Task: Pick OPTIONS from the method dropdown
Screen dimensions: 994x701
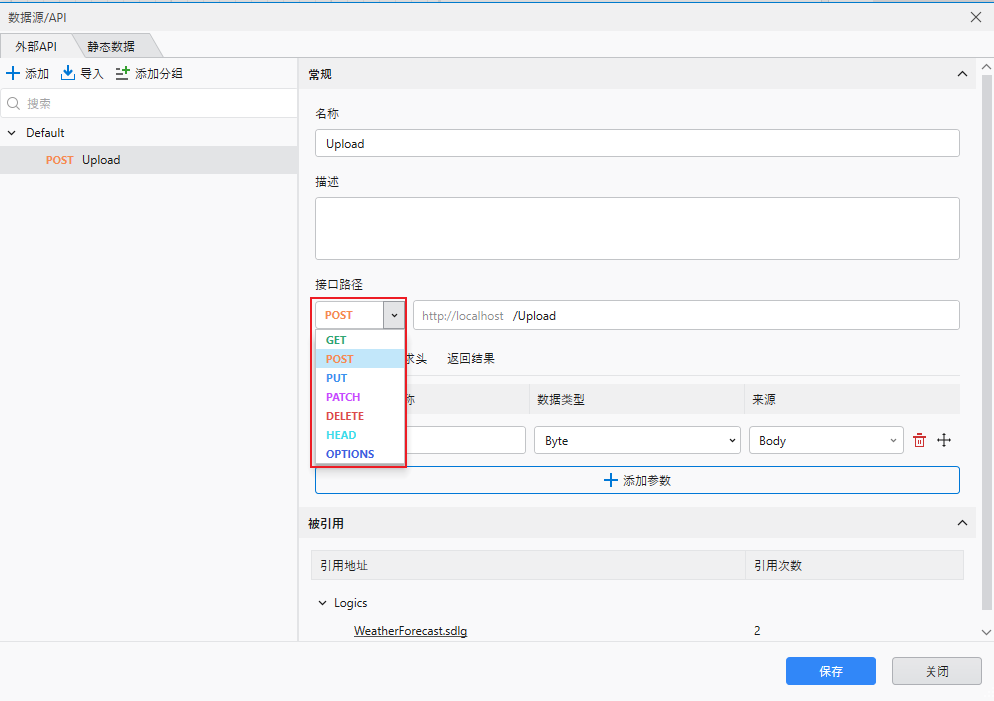Action: (x=350, y=454)
